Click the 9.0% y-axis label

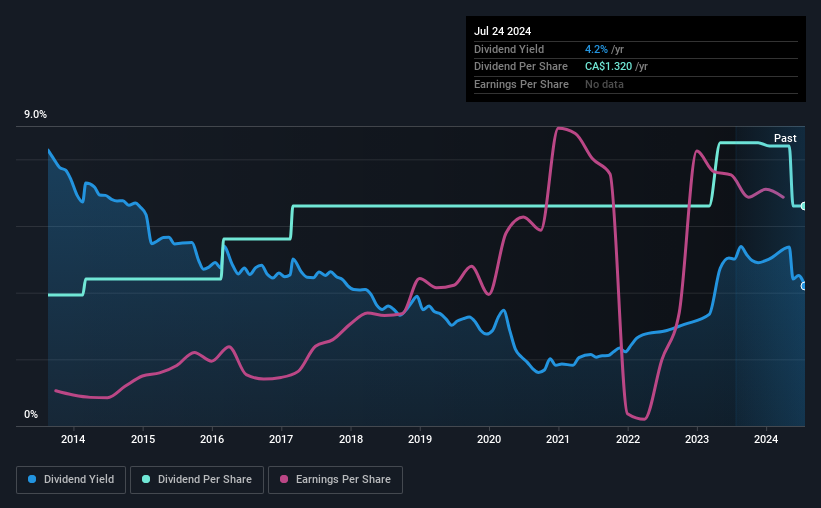(x=35, y=115)
